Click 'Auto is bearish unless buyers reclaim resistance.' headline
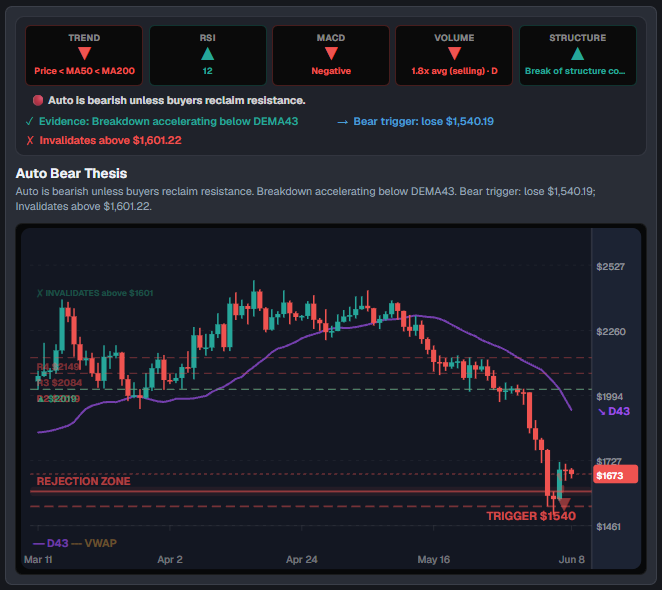The width and height of the screenshot is (662, 590). 176,100
